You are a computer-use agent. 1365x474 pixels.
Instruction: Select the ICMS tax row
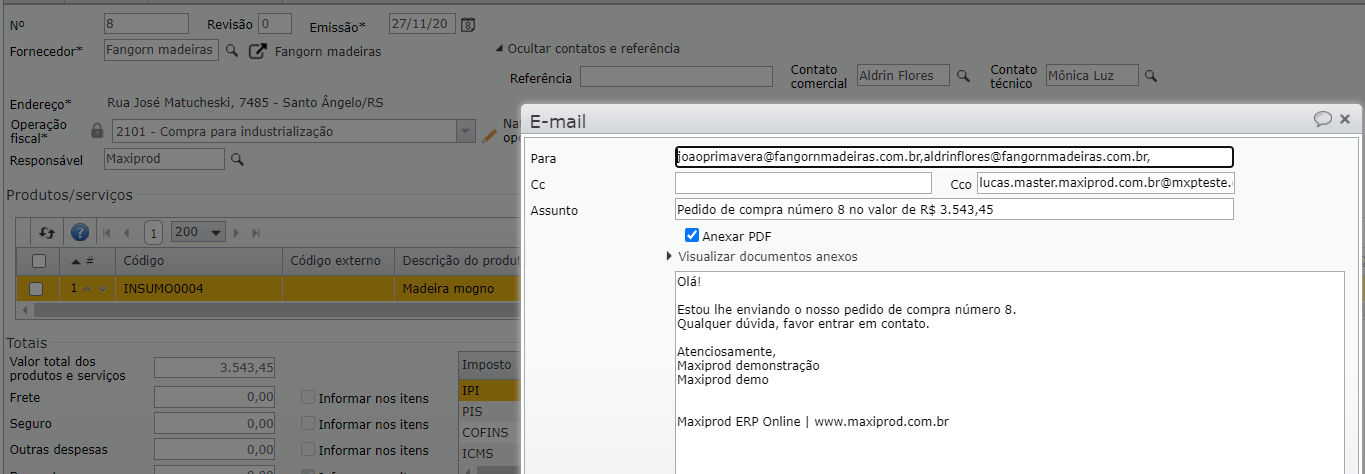point(489,454)
